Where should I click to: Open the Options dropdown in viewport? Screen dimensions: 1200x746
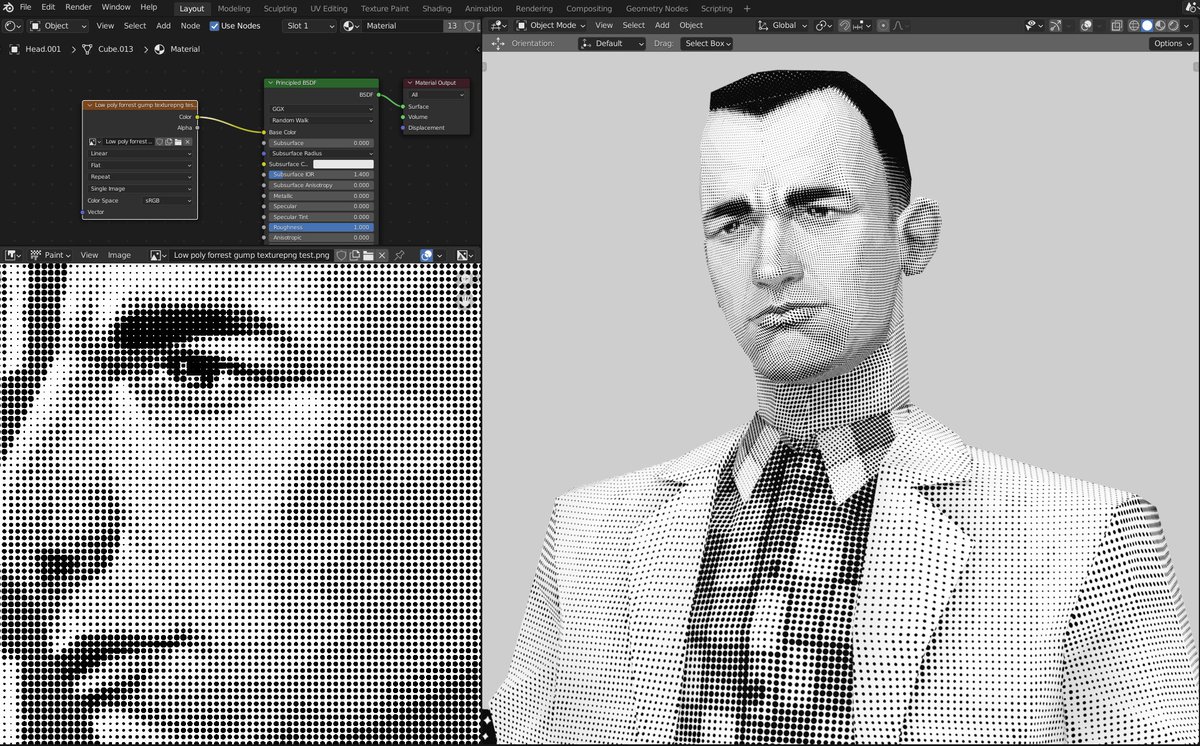(1171, 43)
